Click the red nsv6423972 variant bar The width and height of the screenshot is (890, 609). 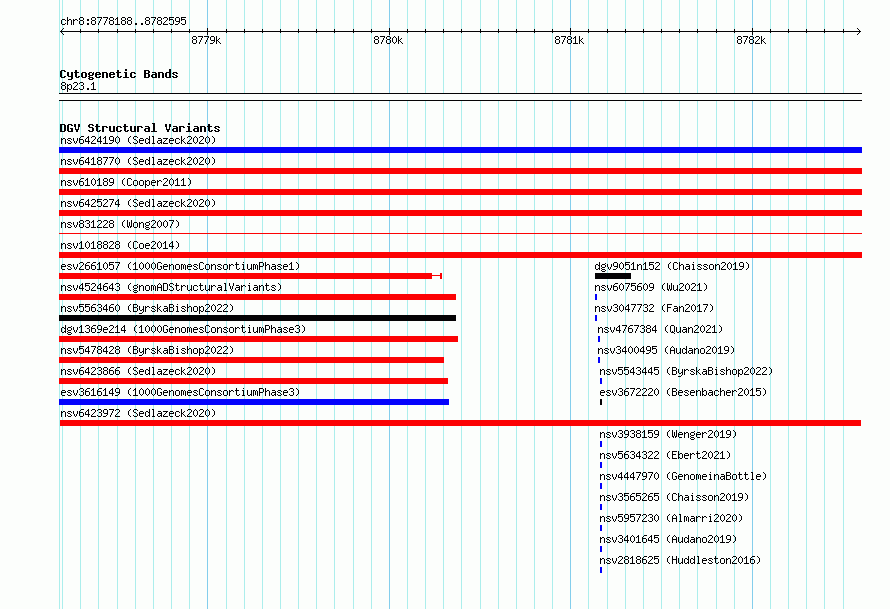pyautogui.click(x=460, y=423)
